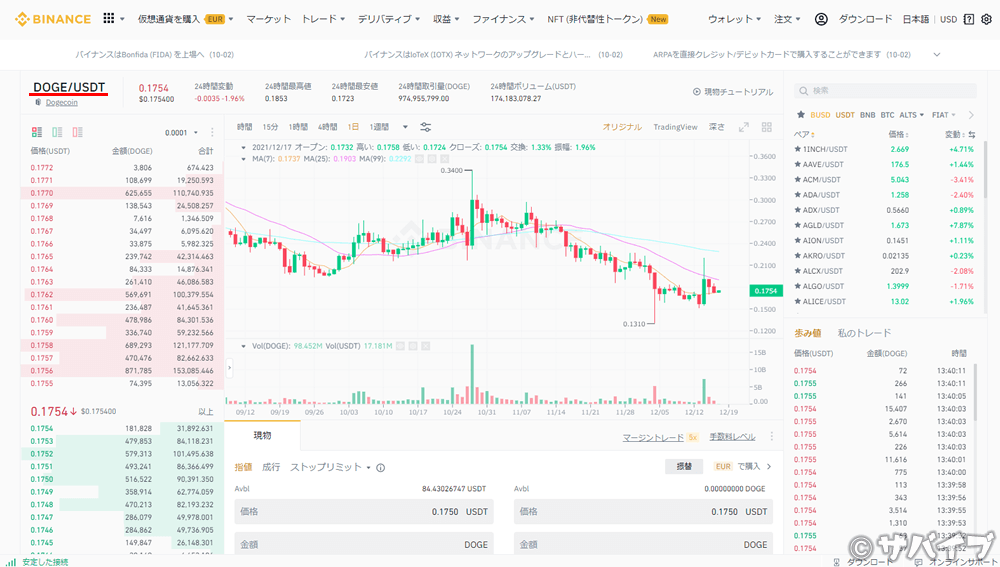Open the Trade menu dropdown
This screenshot has width=1000, height=567.
323,19
